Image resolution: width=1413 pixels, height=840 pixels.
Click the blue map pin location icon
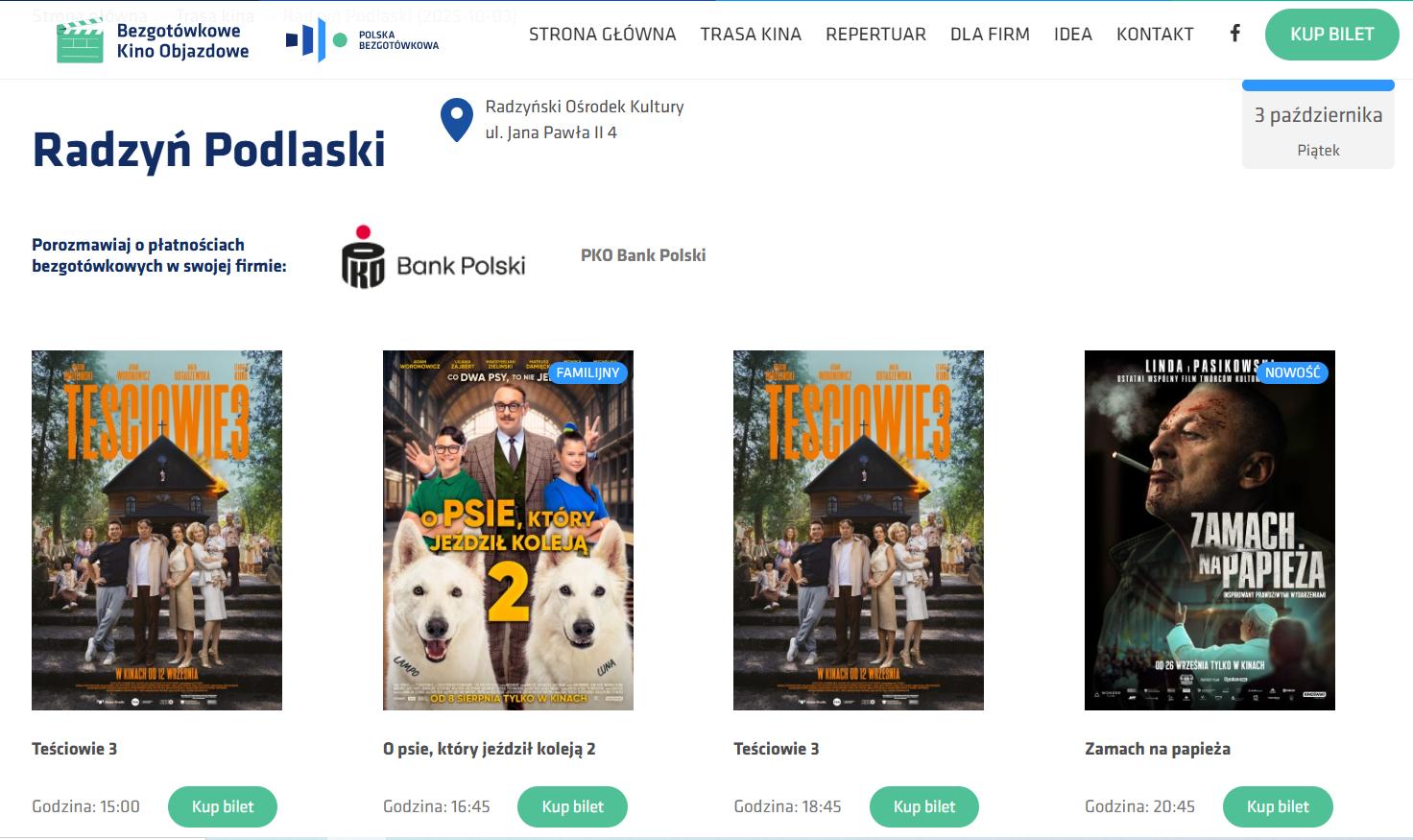pyautogui.click(x=456, y=120)
